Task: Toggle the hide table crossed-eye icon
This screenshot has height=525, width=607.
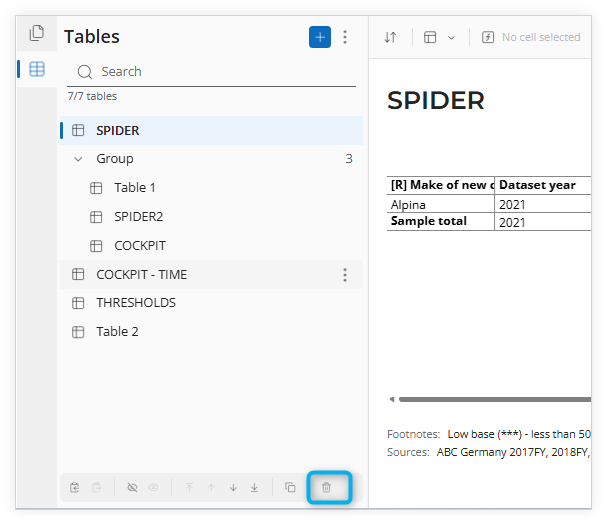Action: pyautogui.click(x=132, y=487)
